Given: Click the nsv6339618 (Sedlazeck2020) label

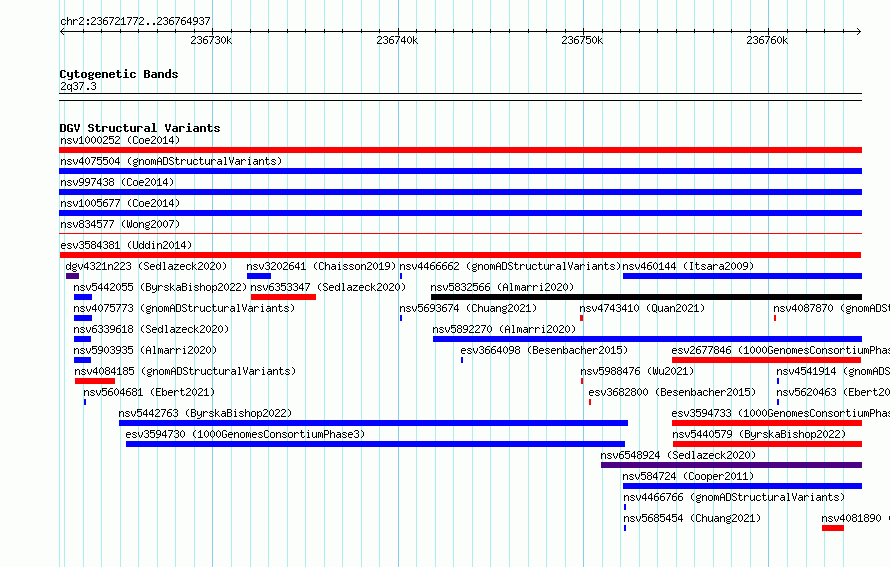Looking at the screenshot, I should pyautogui.click(x=151, y=329).
